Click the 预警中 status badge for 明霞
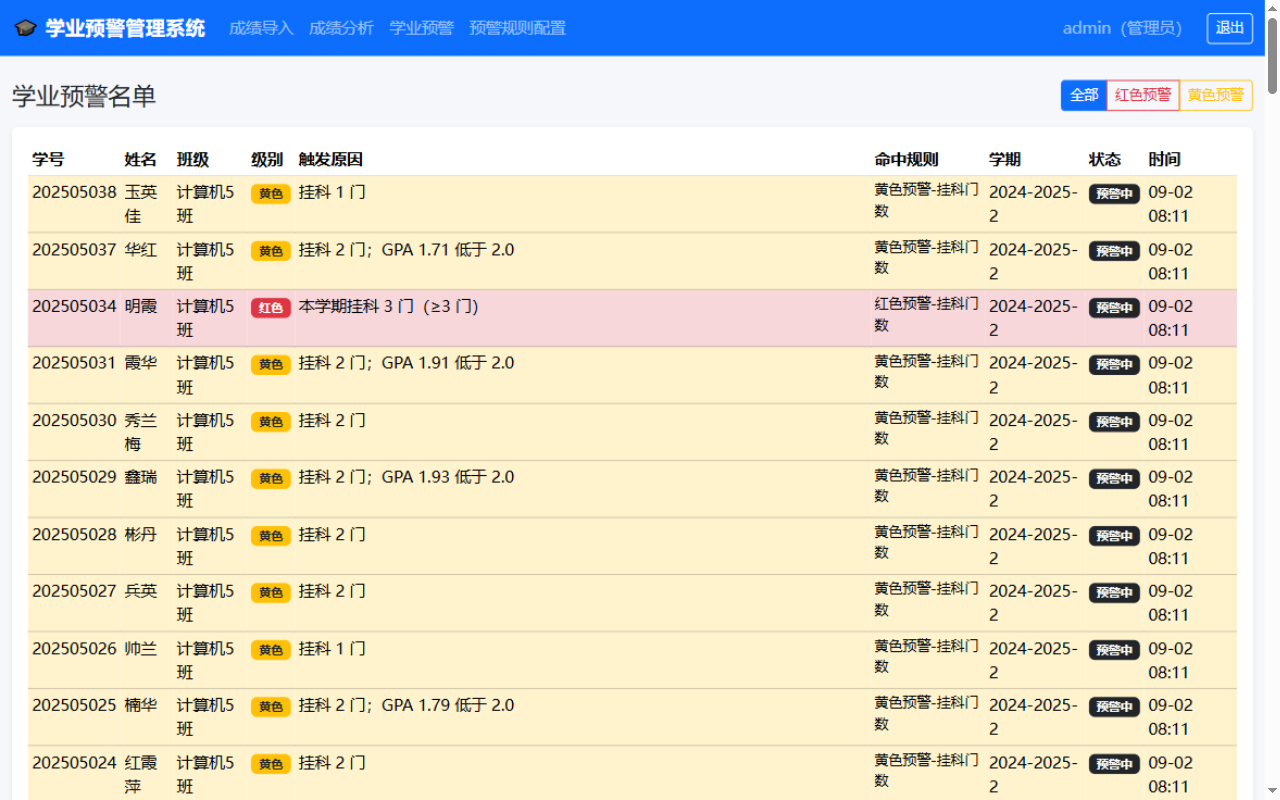Image resolution: width=1280 pixels, height=800 pixels. tap(1114, 308)
